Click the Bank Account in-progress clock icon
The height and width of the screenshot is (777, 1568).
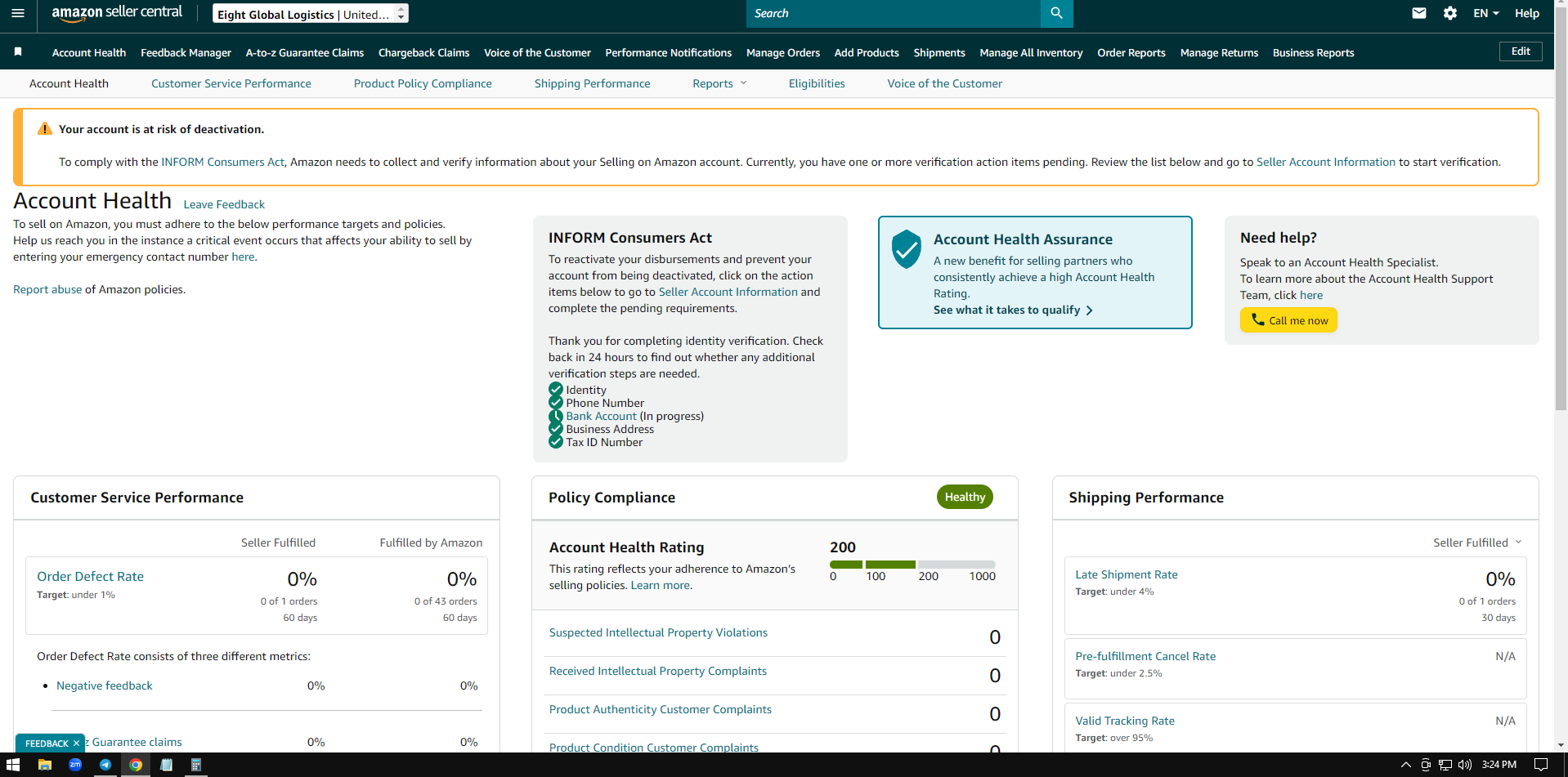(556, 416)
